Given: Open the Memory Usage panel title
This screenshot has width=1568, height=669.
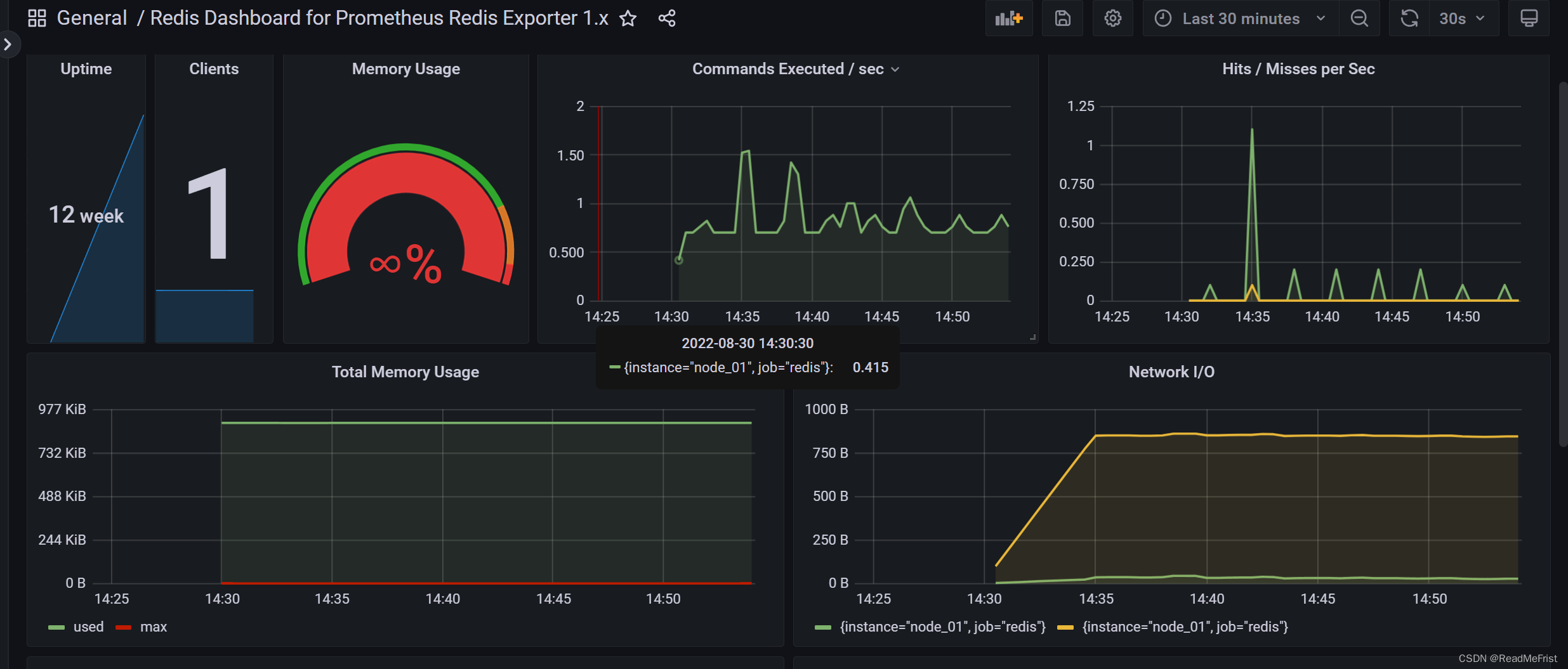Looking at the screenshot, I should (406, 68).
